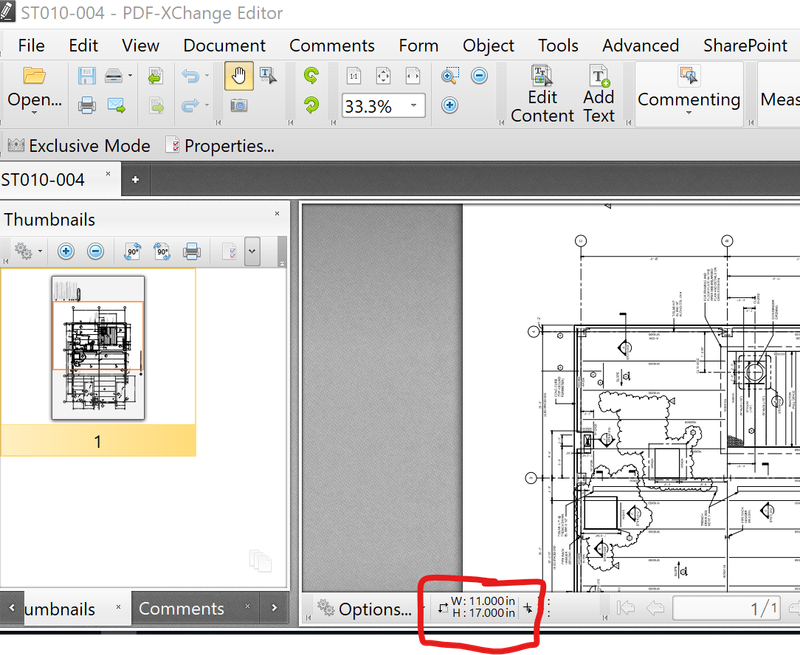Click Fit Page zoom icon
The width and height of the screenshot is (800, 655).
[x=383, y=76]
